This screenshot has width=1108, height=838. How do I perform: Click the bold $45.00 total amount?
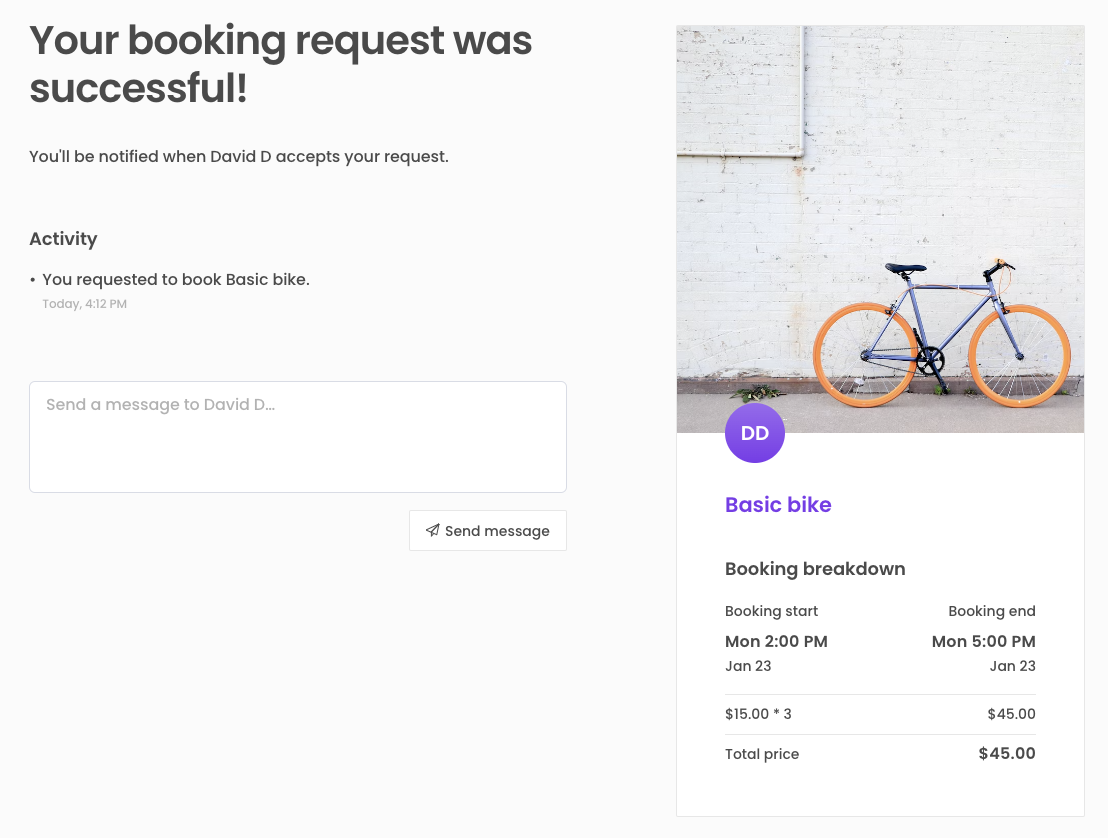(x=1006, y=754)
